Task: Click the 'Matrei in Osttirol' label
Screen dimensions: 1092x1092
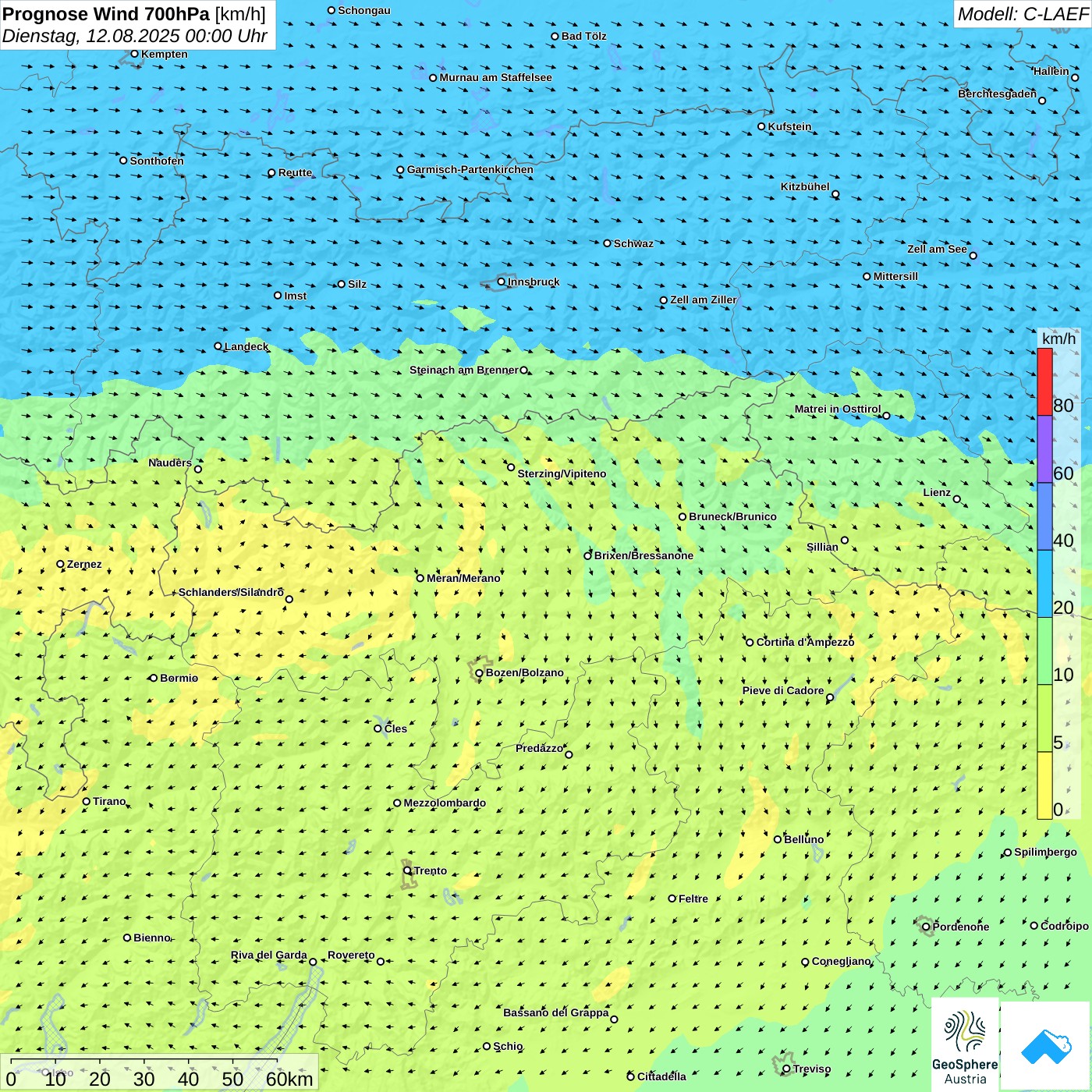Action: pos(838,409)
